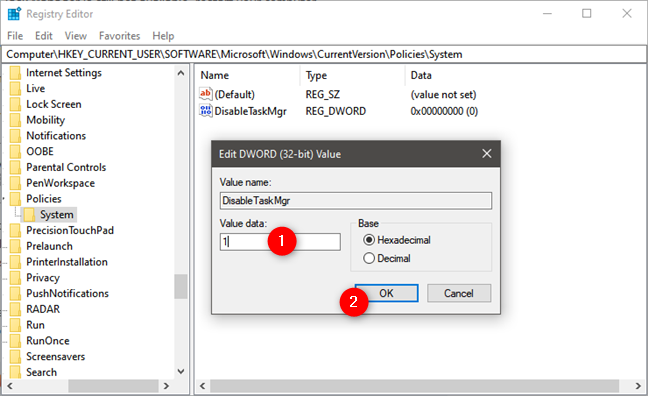Click the Registry Editor app icon in title bar
This screenshot has width=648, height=396.
pos(14,14)
